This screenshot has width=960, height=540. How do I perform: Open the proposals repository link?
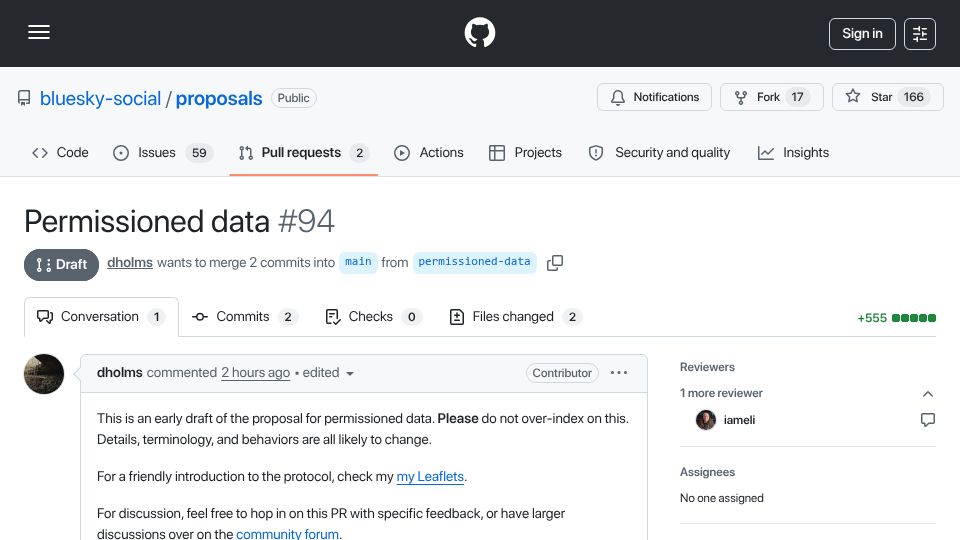point(219,99)
